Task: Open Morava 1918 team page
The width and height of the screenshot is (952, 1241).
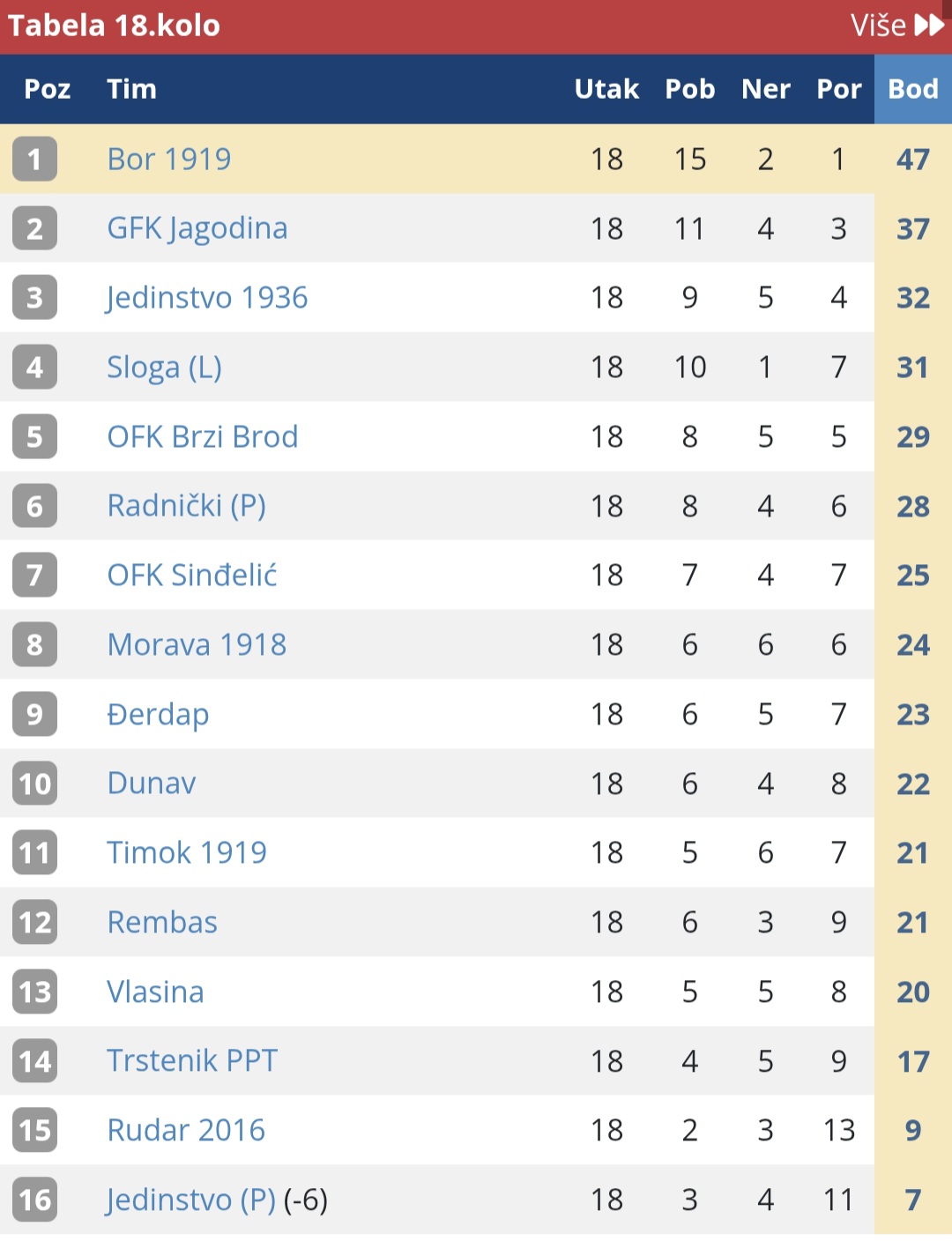Action: pyautogui.click(x=197, y=644)
